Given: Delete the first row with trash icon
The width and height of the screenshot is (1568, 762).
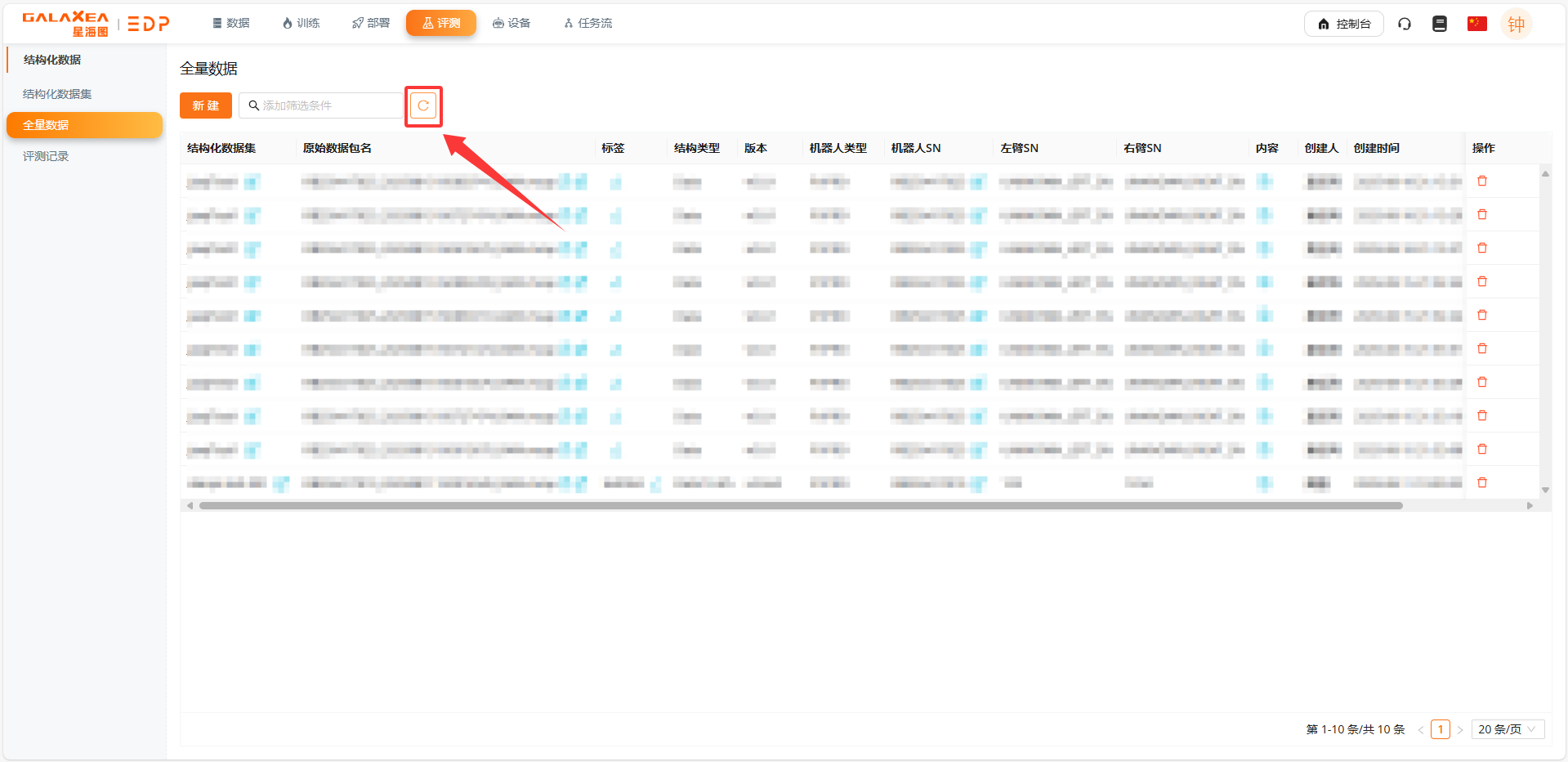Looking at the screenshot, I should [1482, 181].
